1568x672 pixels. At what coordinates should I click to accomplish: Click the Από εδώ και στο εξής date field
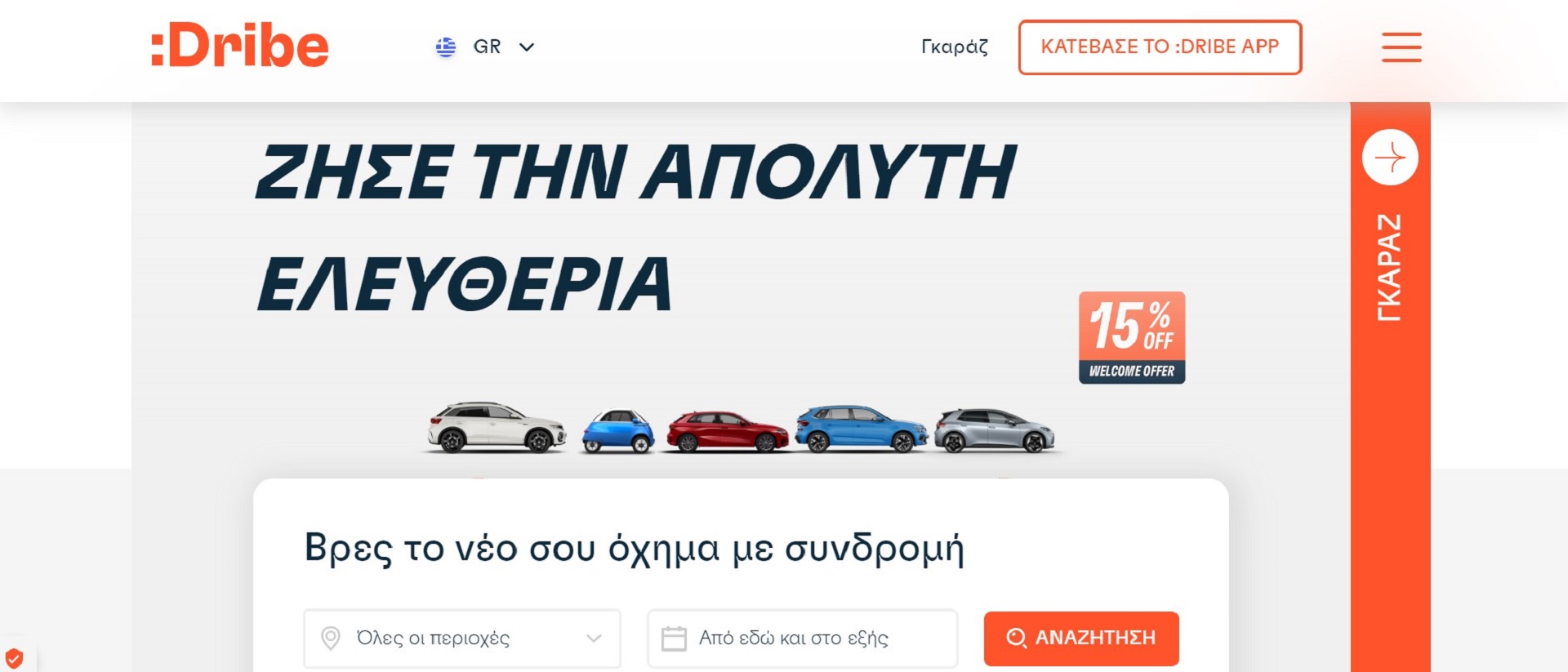802,638
